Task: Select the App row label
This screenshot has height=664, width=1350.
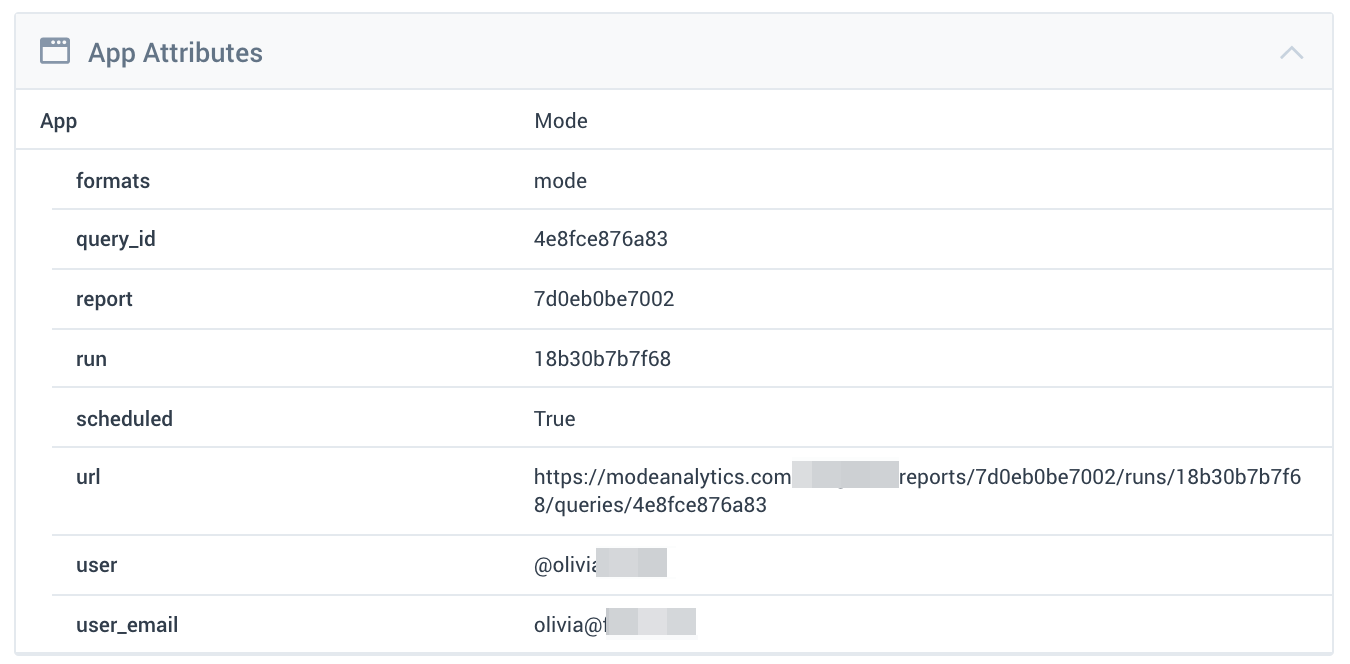Action: point(59,122)
